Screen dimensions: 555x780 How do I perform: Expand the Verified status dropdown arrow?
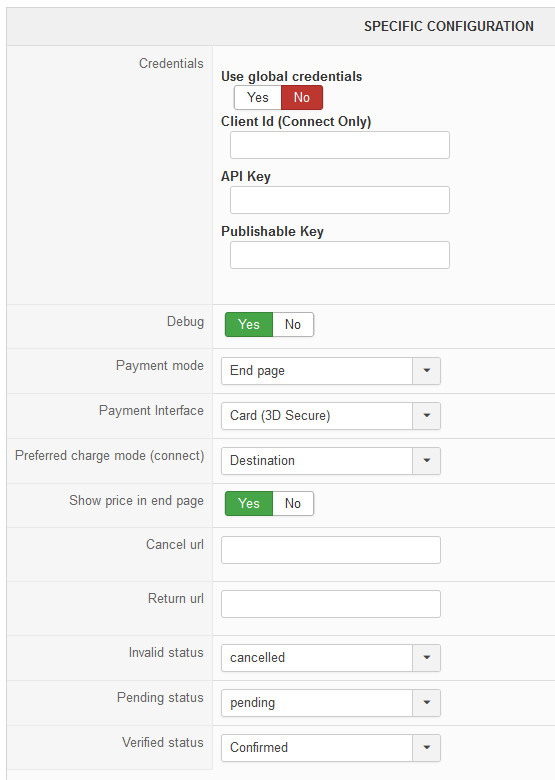[426, 747]
